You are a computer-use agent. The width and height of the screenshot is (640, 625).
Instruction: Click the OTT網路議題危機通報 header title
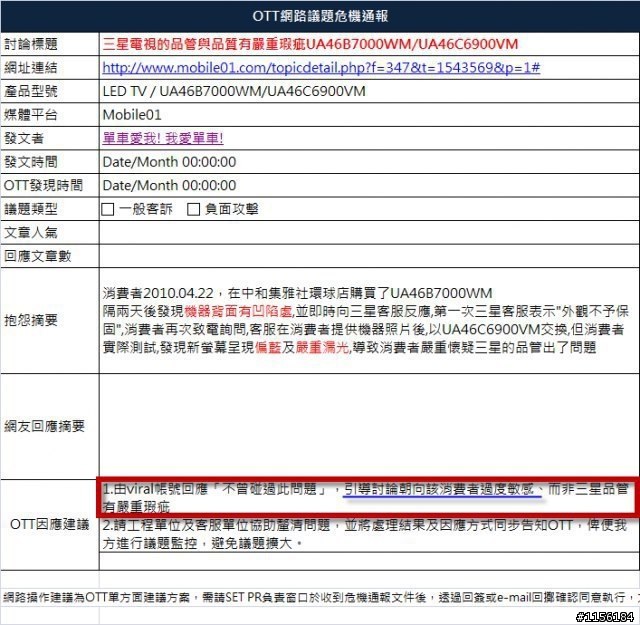point(320,16)
